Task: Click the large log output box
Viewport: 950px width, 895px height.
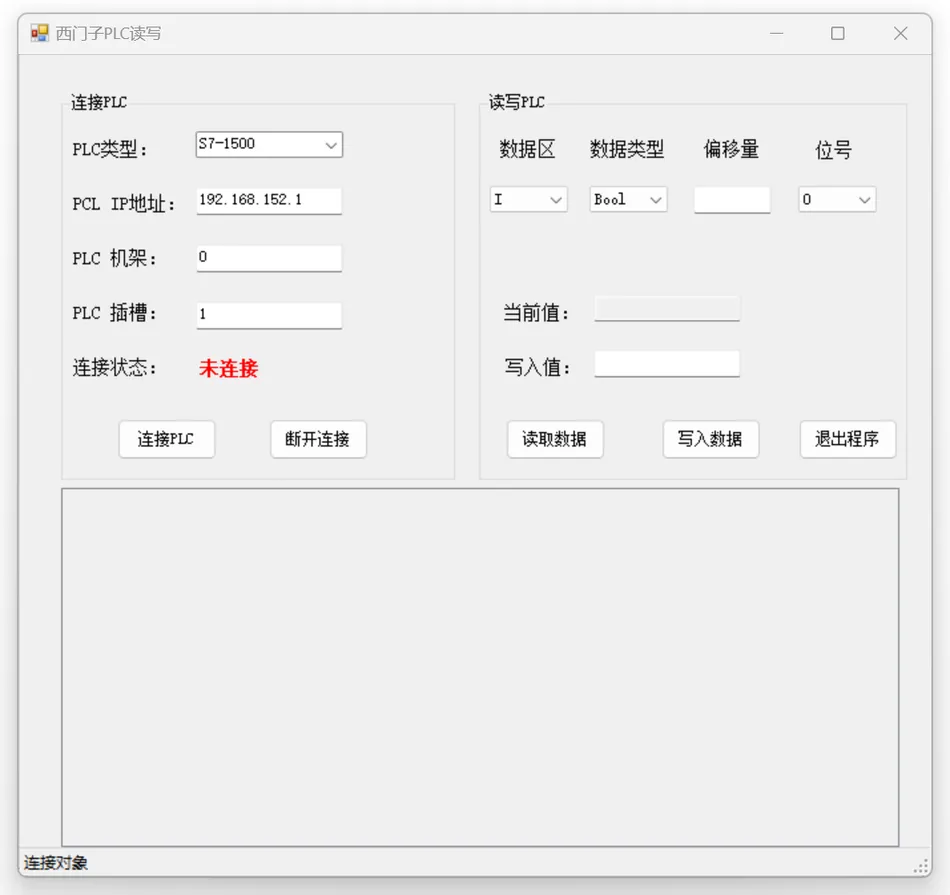Action: point(480,667)
